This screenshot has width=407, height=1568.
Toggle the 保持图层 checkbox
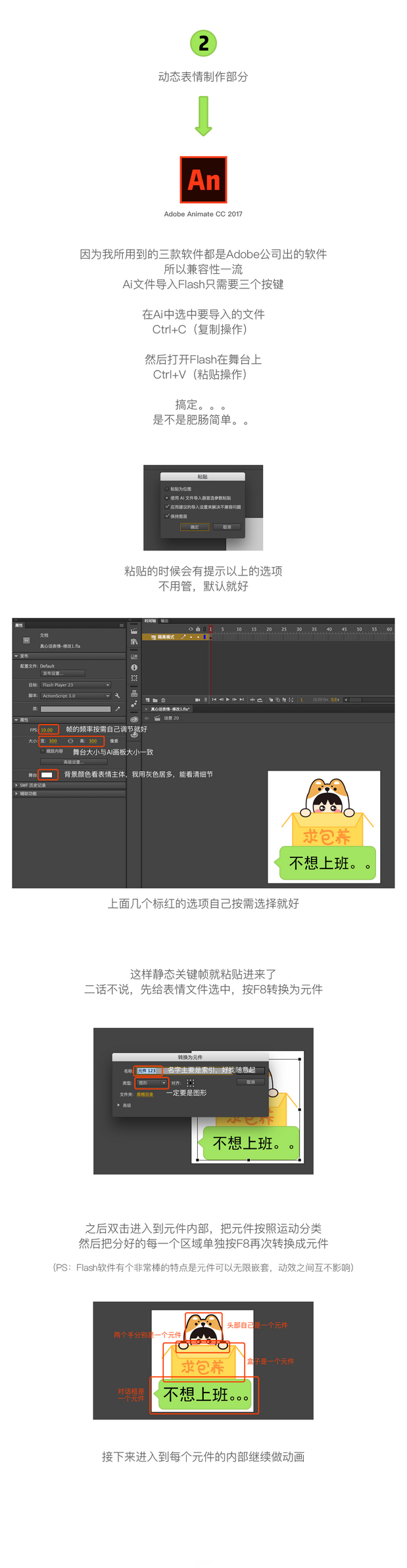(x=166, y=516)
